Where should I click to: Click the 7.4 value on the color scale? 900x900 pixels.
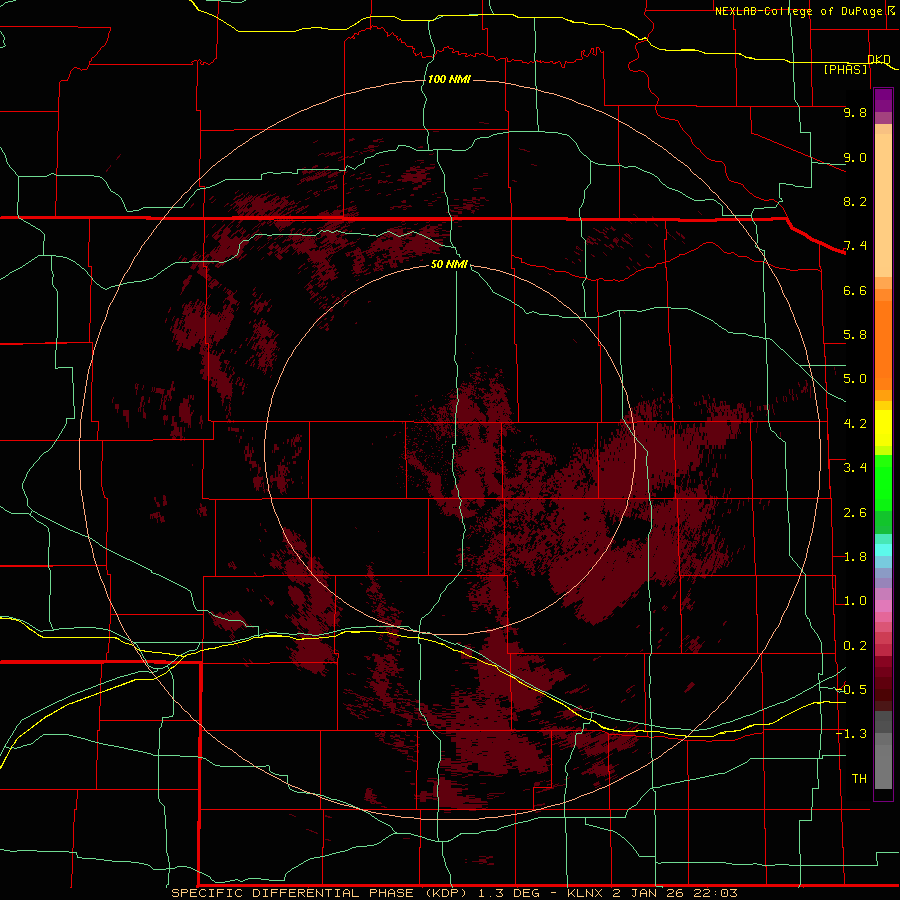tap(855, 246)
